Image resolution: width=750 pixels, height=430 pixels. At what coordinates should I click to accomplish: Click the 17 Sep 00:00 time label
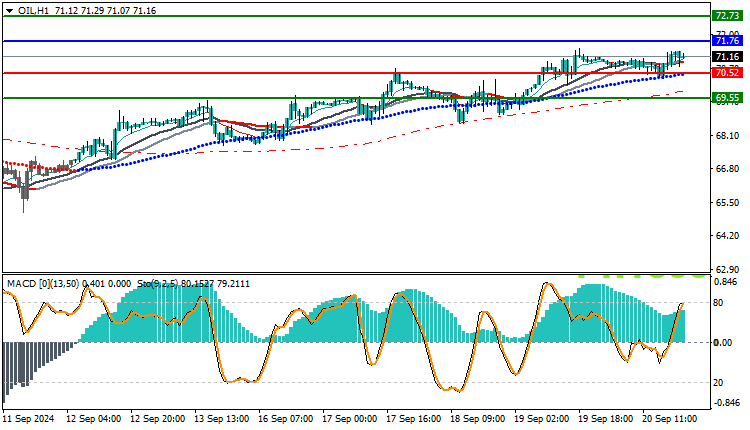pos(350,419)
